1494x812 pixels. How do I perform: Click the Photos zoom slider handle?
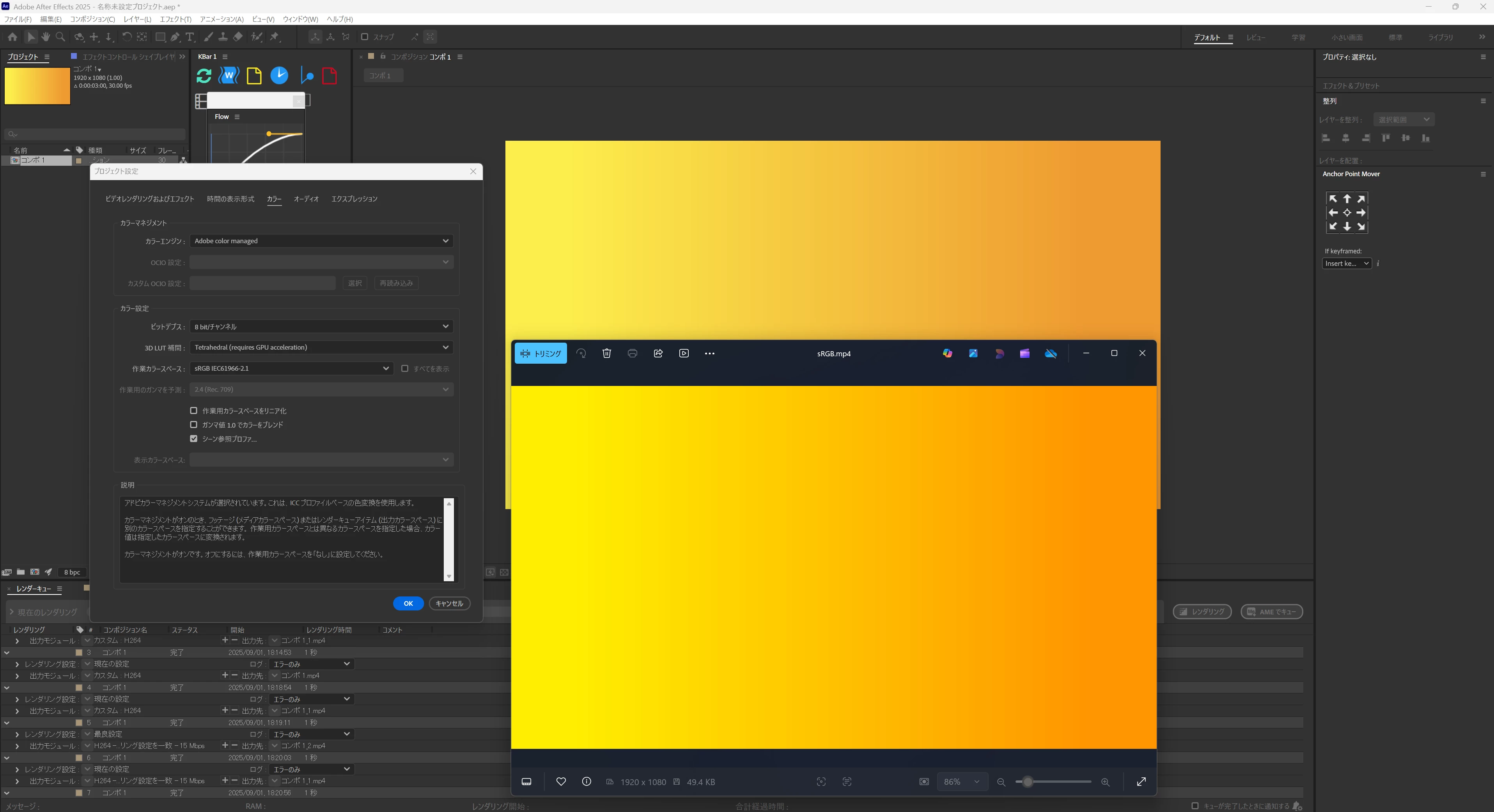(x=1027, y=782)
